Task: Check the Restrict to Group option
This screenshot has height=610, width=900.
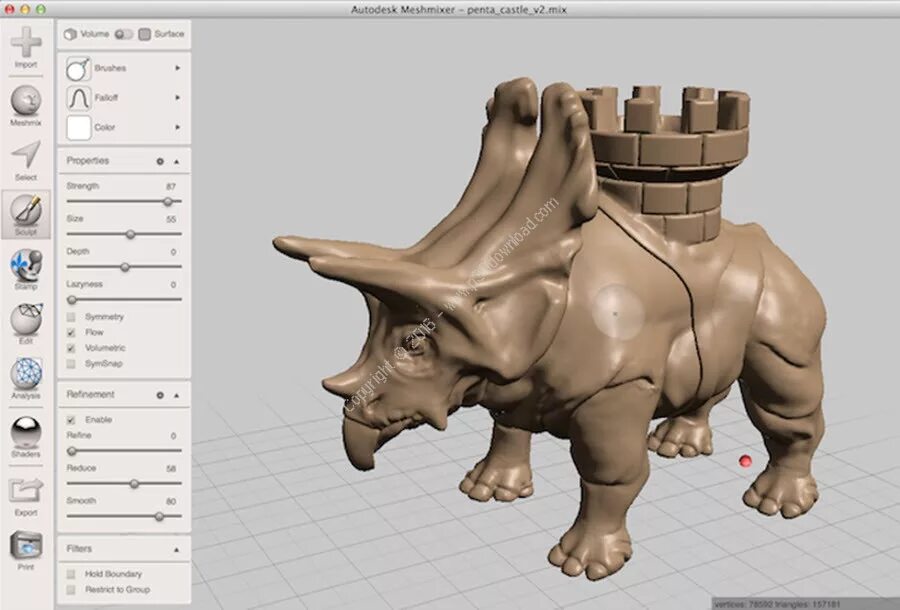Action: click(x=71, y=589)
